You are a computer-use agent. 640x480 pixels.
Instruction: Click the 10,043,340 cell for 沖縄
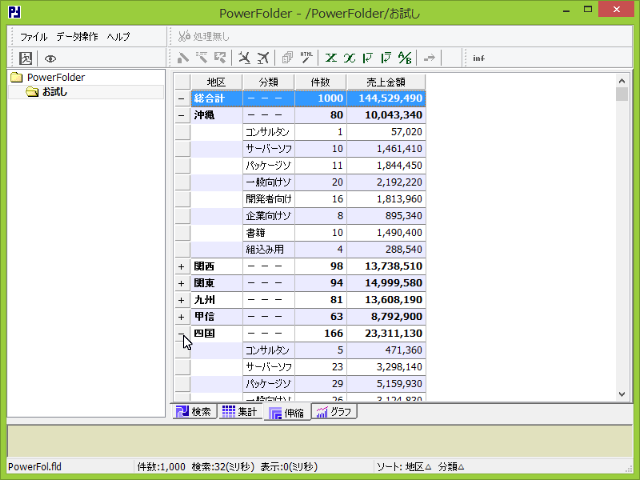[x=386, y=115]
